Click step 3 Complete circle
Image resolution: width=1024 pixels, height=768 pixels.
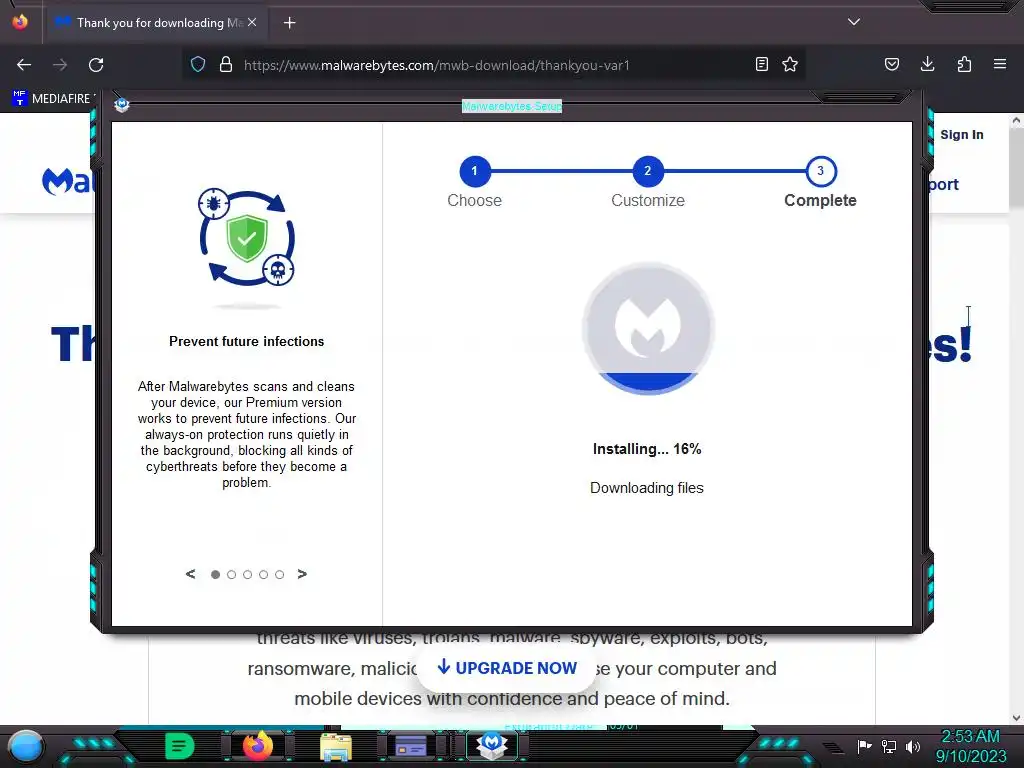pos(820,171)
